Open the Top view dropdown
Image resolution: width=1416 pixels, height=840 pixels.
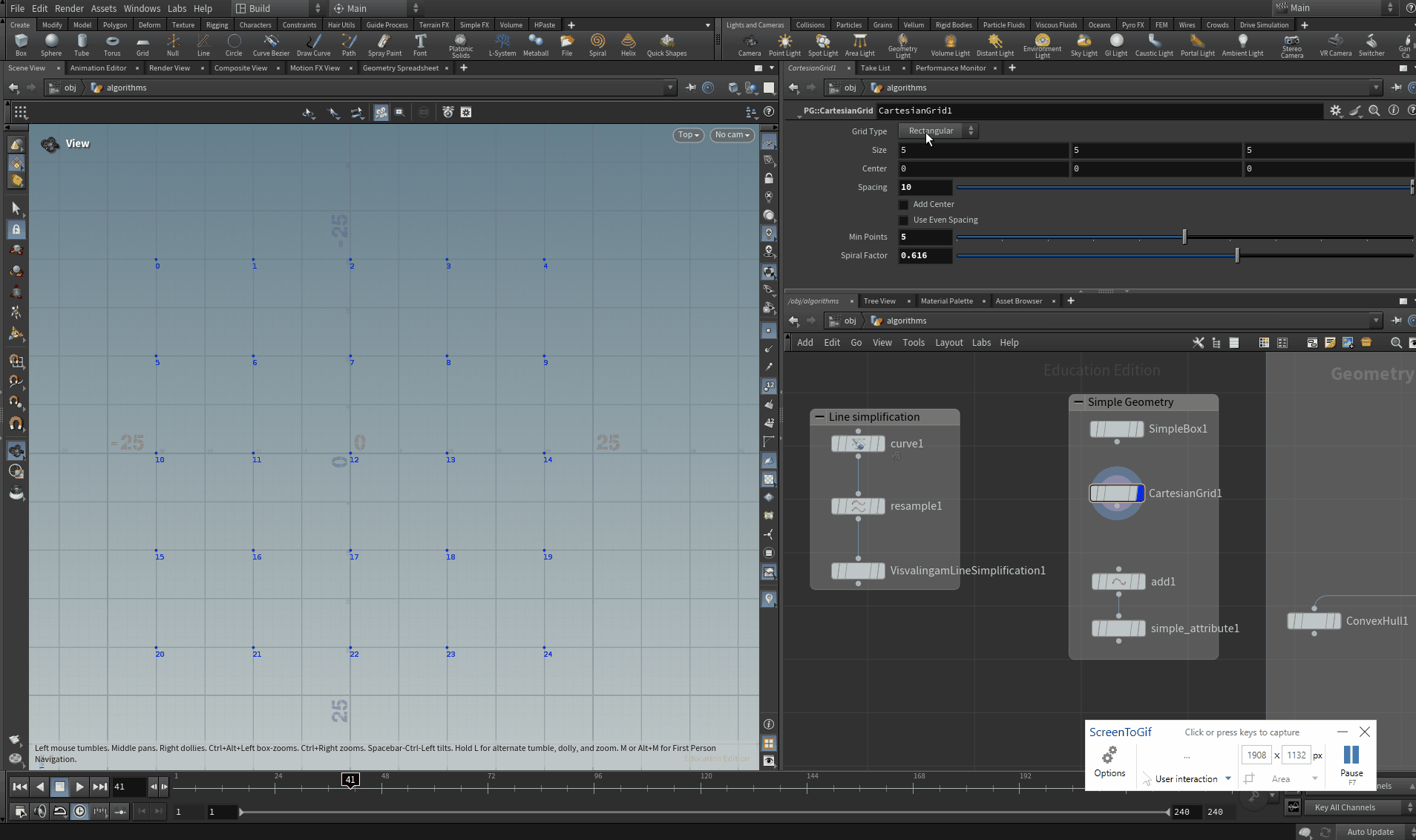pos(689,135)
